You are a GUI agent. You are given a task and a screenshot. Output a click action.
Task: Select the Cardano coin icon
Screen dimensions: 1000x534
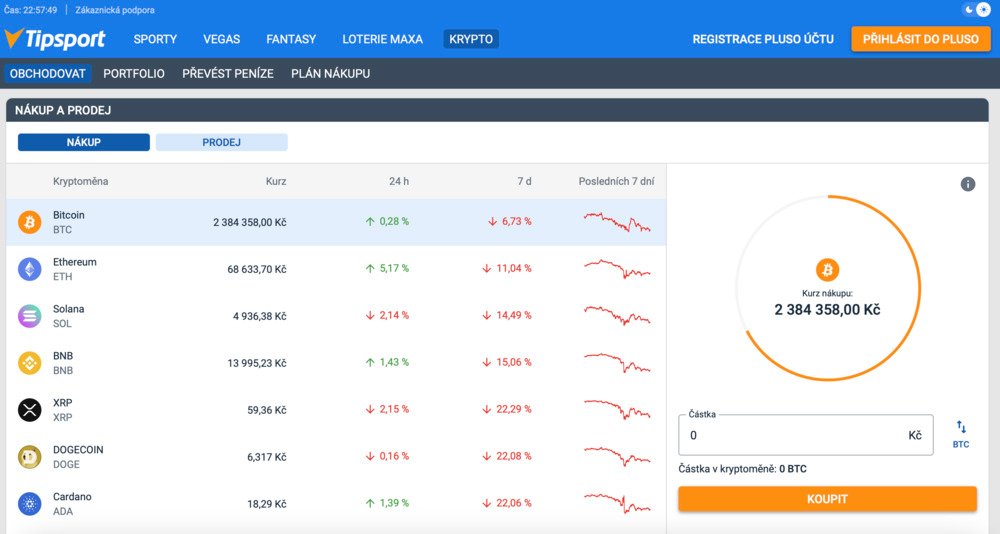[30, 504]
